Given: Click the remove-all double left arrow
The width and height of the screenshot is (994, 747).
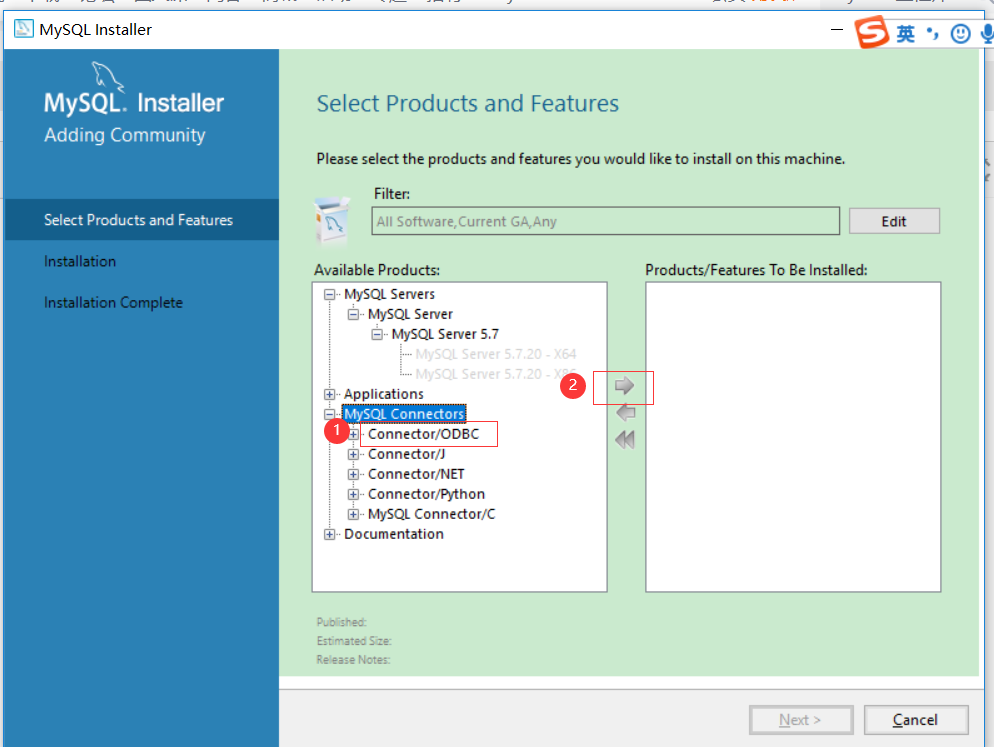Looking at the screenshot, I should [625, 439].
